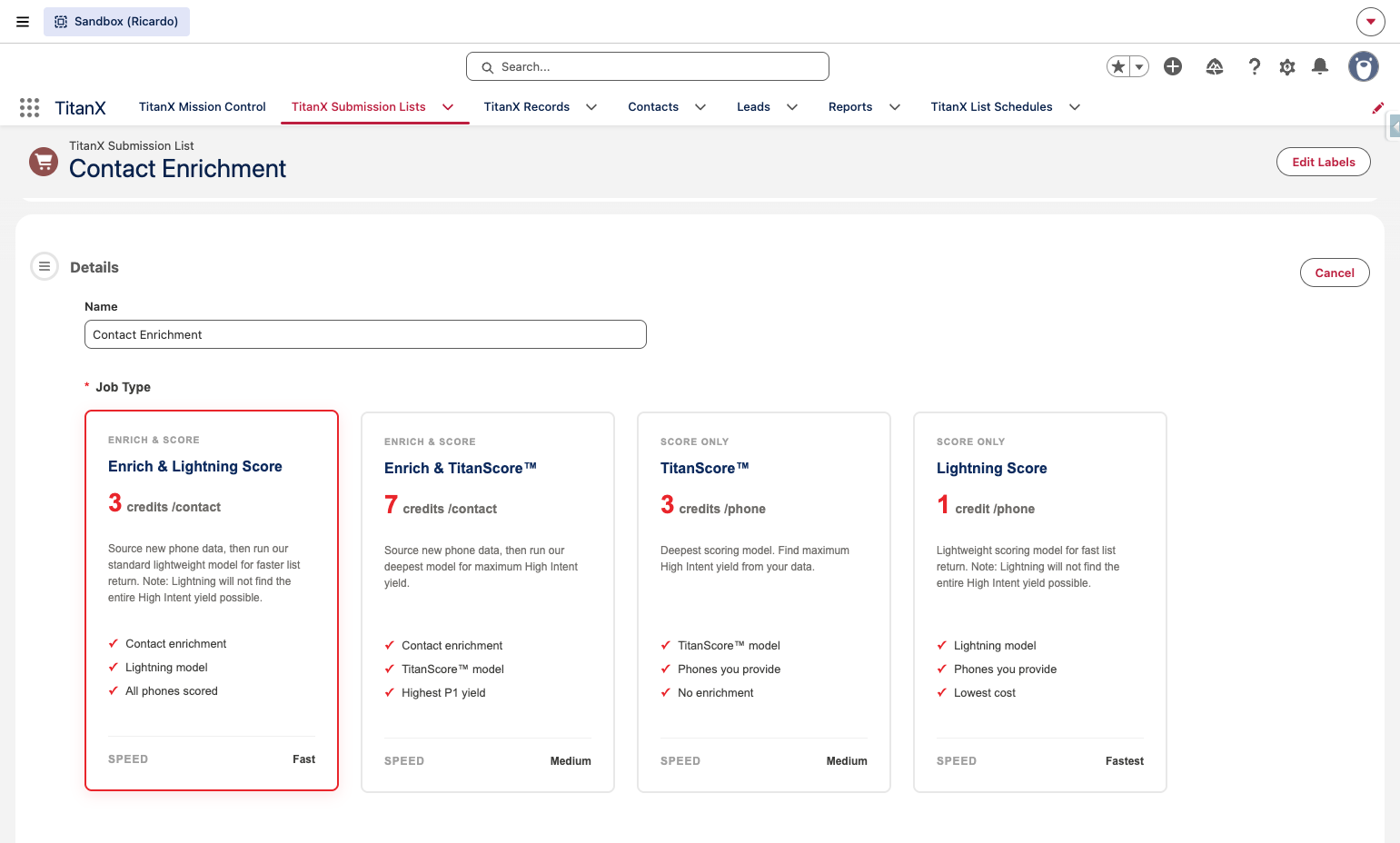Click the pencil edit navigation icon
The image size is (1400, 843).
1378,107
